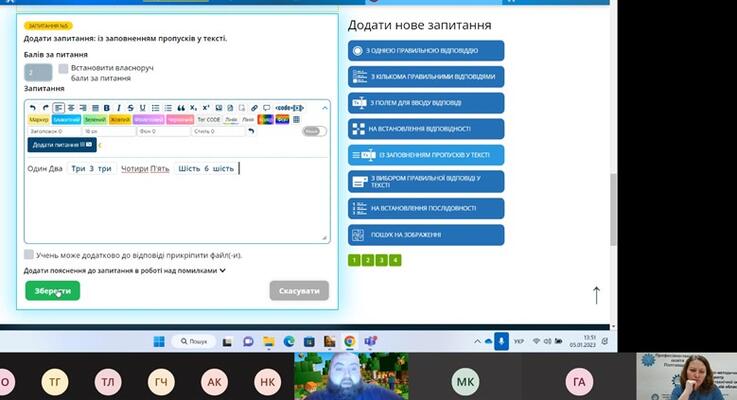
Task: Collapse the editor toolbar with the chevron
Action: (324, 108)
